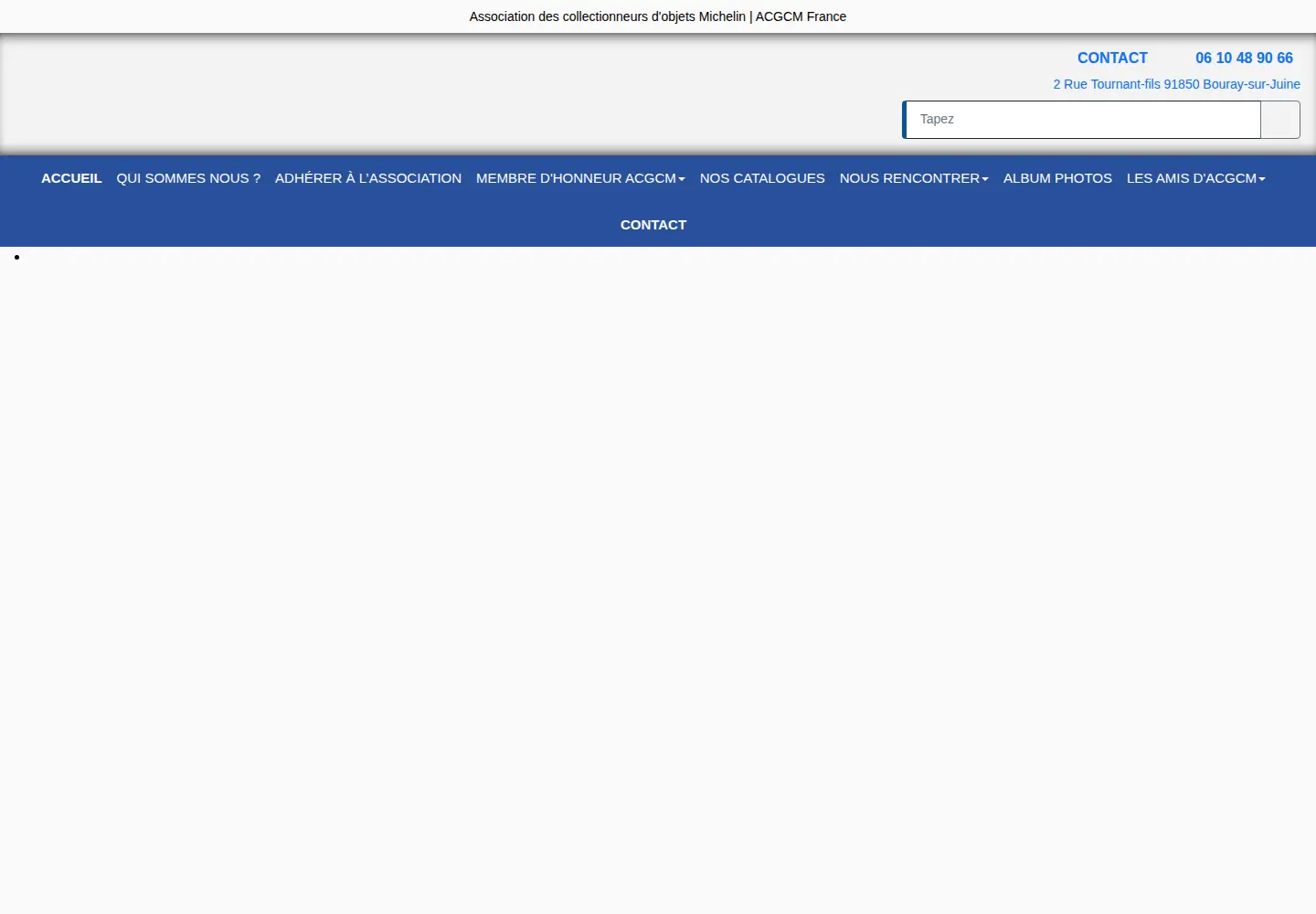Open the ACCUEIL home menu item
1316x914 pixels.
click(x=71, y=178)
